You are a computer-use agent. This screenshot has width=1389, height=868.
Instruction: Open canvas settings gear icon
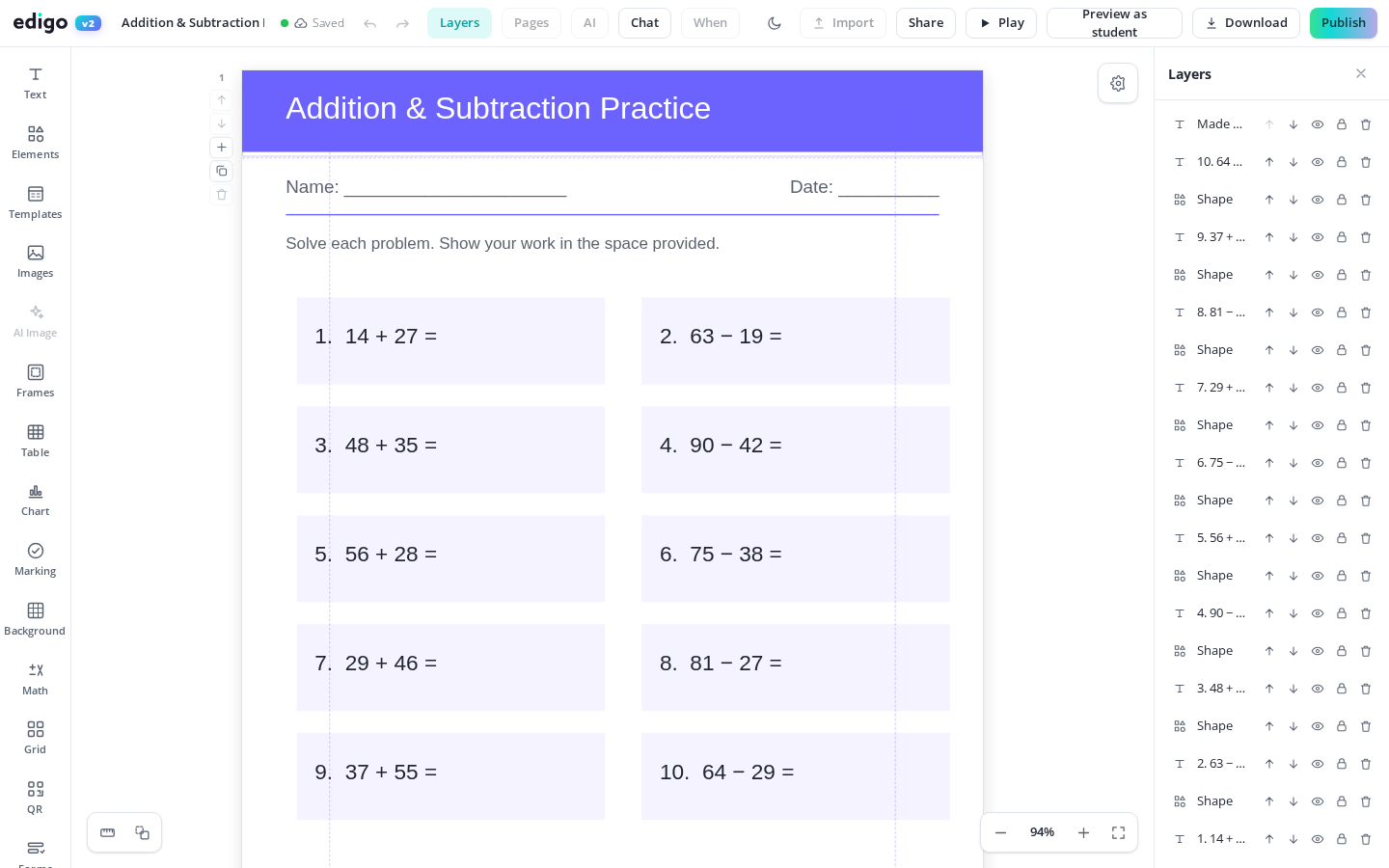(1118, 84)
